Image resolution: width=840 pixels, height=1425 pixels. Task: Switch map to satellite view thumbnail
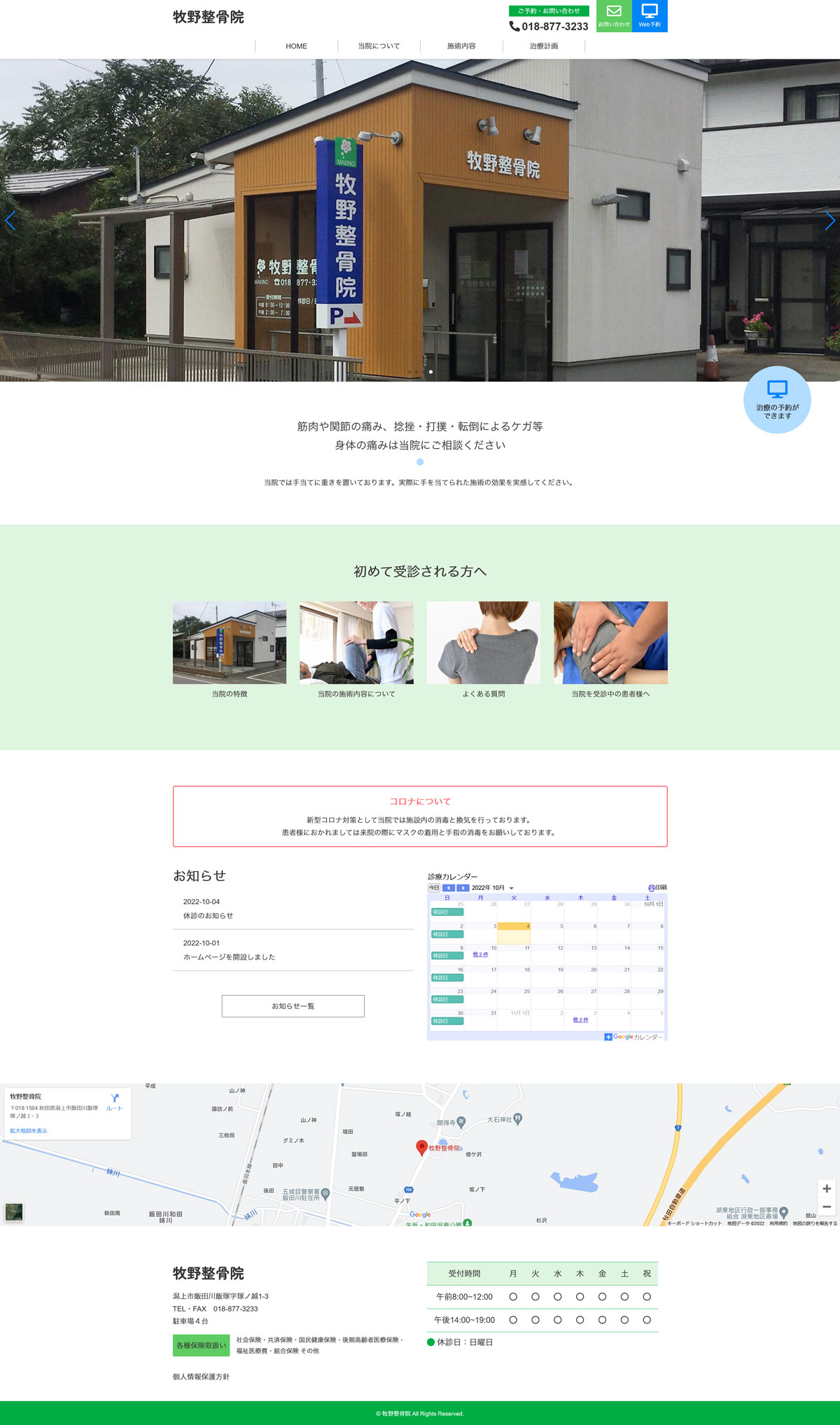tap(14, 1211)
